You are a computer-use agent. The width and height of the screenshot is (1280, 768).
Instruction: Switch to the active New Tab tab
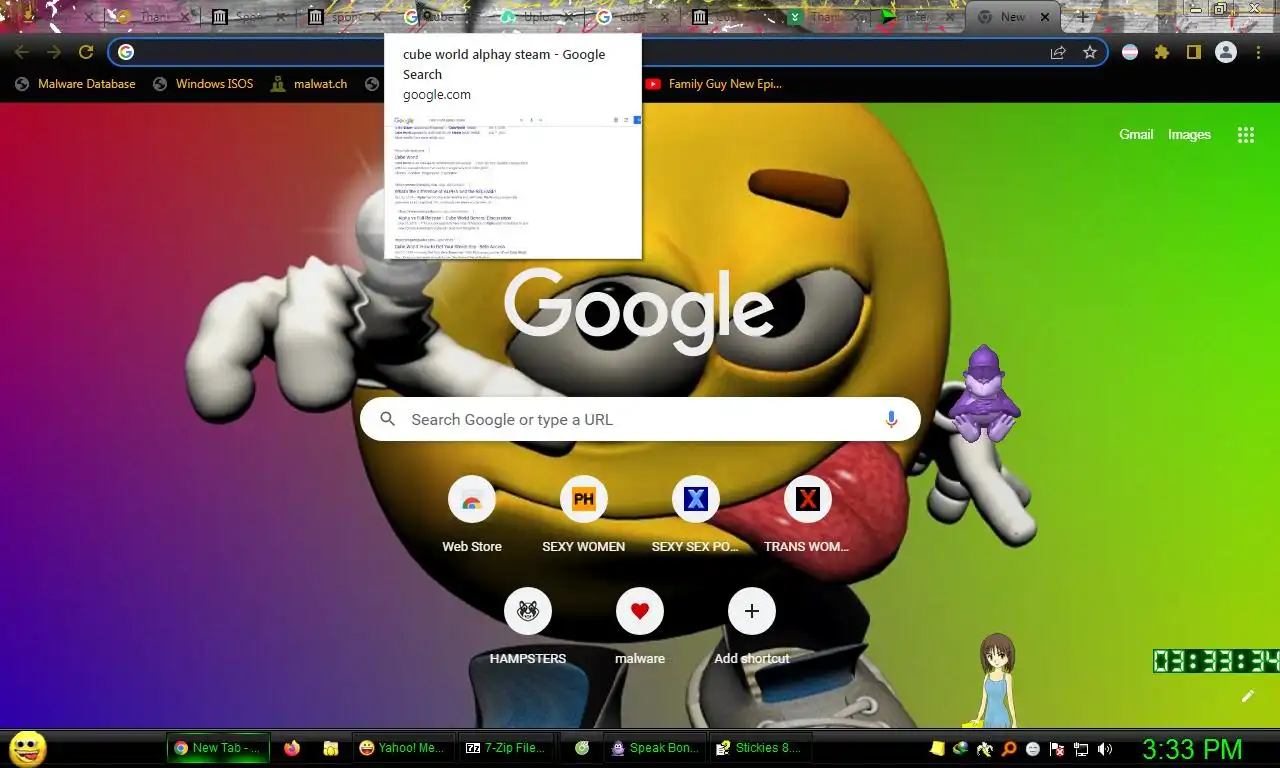[x=1012, y=17]
